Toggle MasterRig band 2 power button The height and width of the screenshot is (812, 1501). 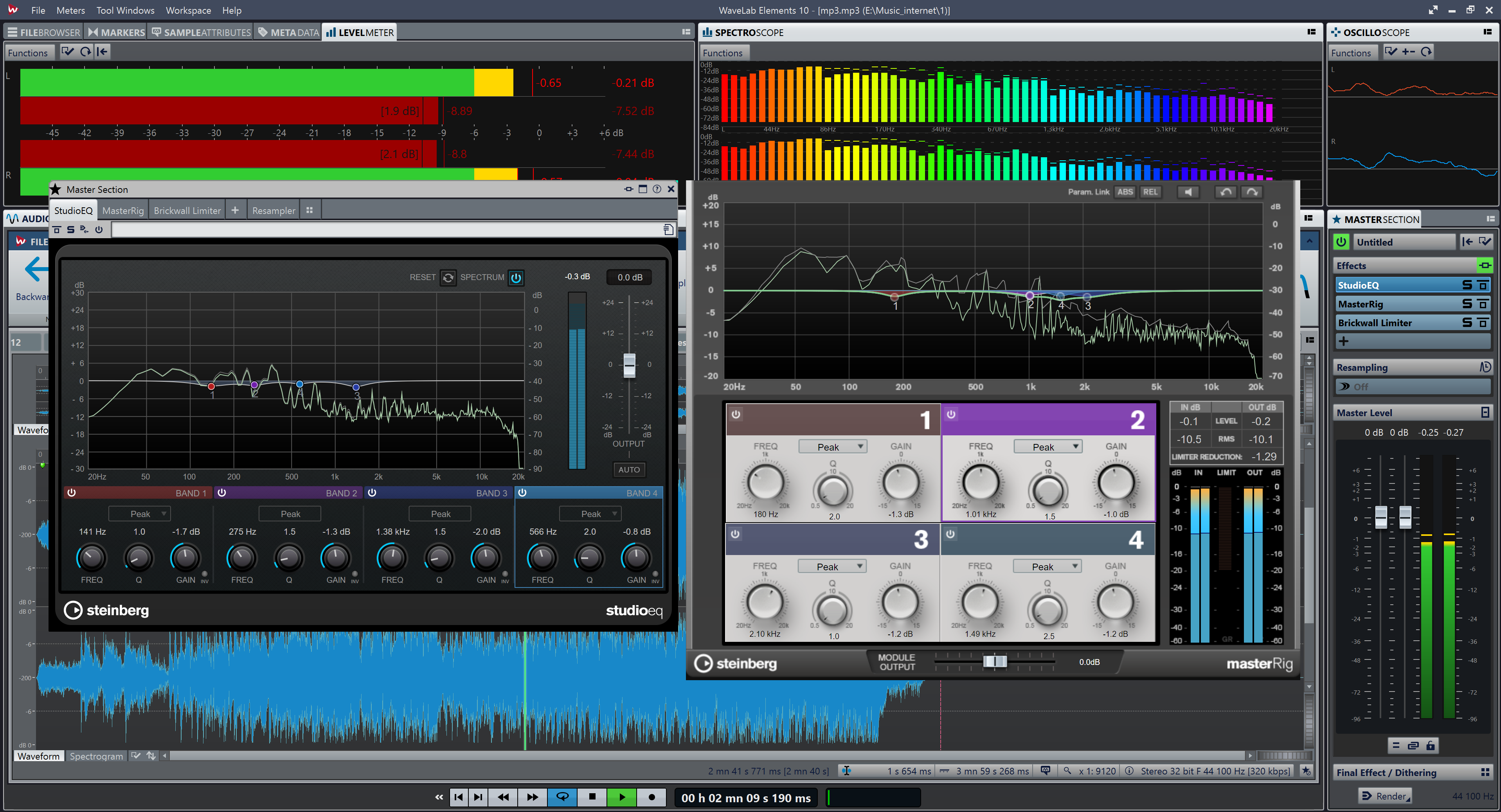[x=951, y=415]
